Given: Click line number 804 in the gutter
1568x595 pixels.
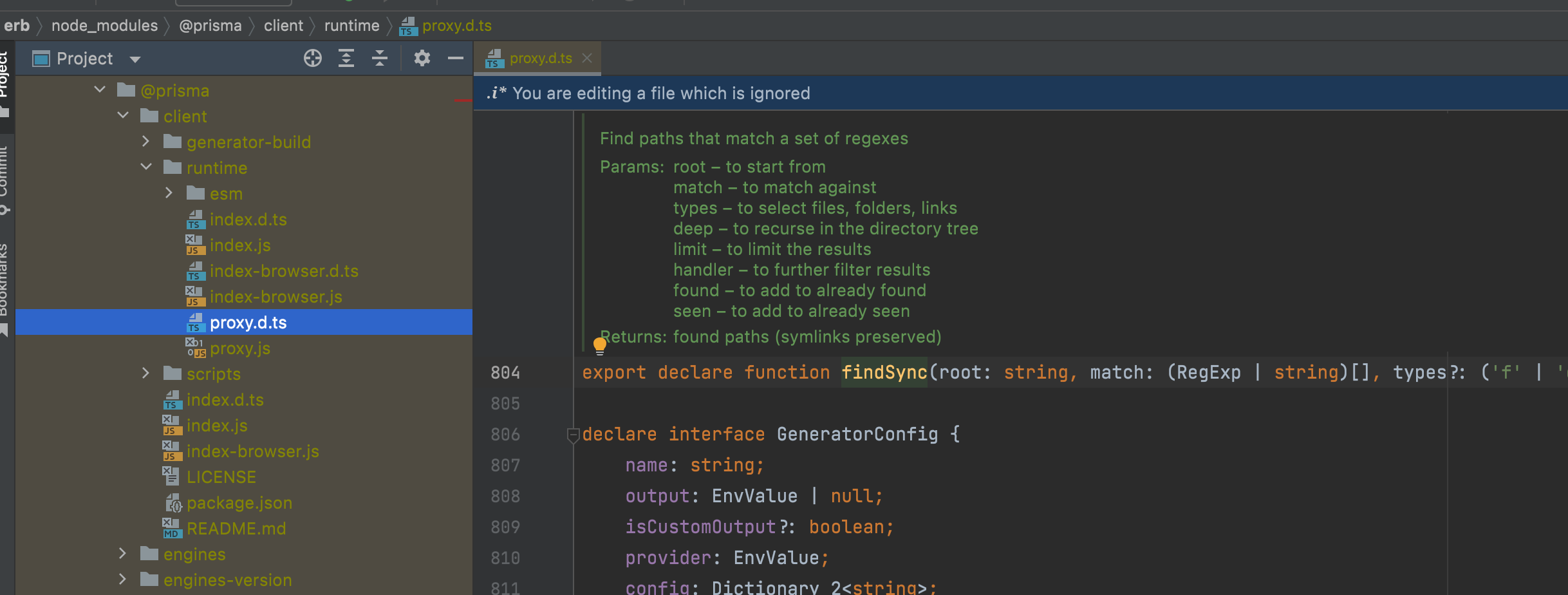Looking at the screenshot, I should pos(505,373).
